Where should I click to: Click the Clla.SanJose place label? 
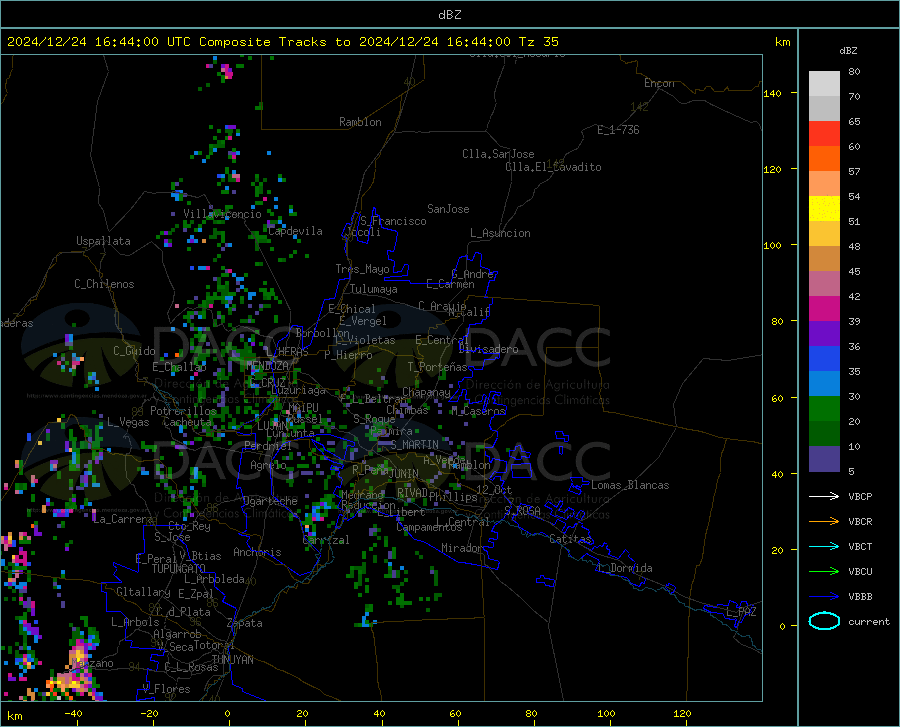[498, 154]
